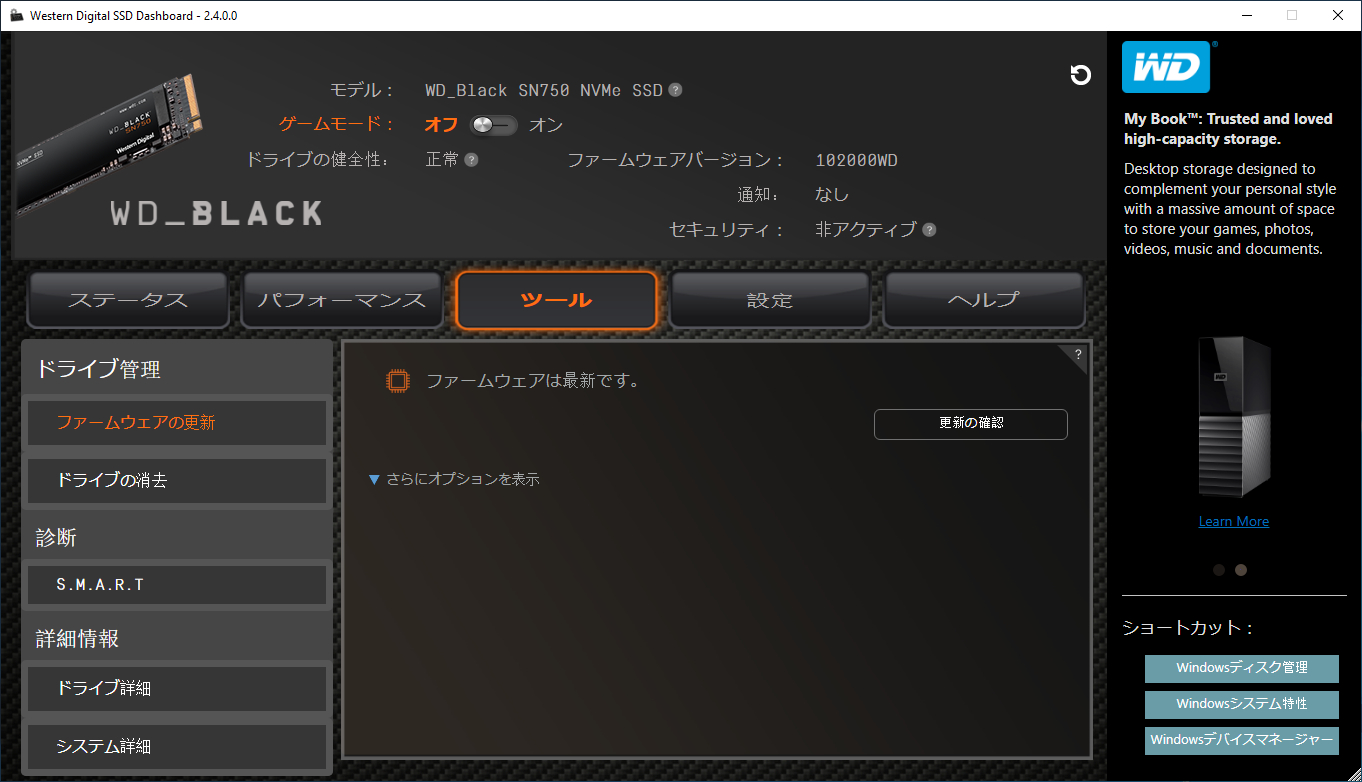The image size is (1362, 782).
Task: Select the second ad carousel dot
Action: click(x=1241, y=570)
